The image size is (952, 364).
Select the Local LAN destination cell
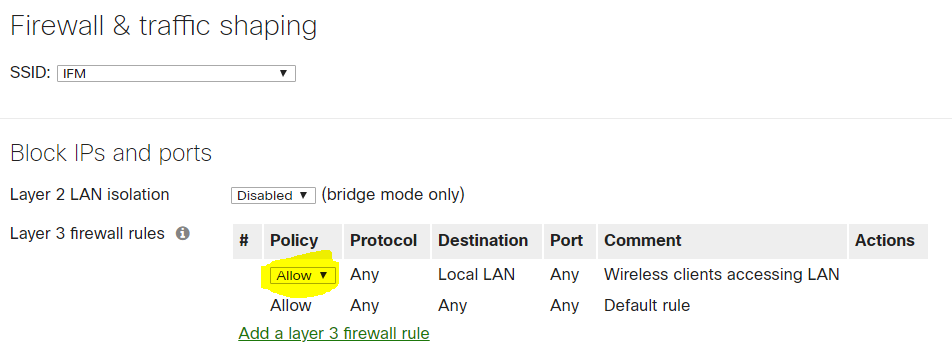(x=477, y=275)
